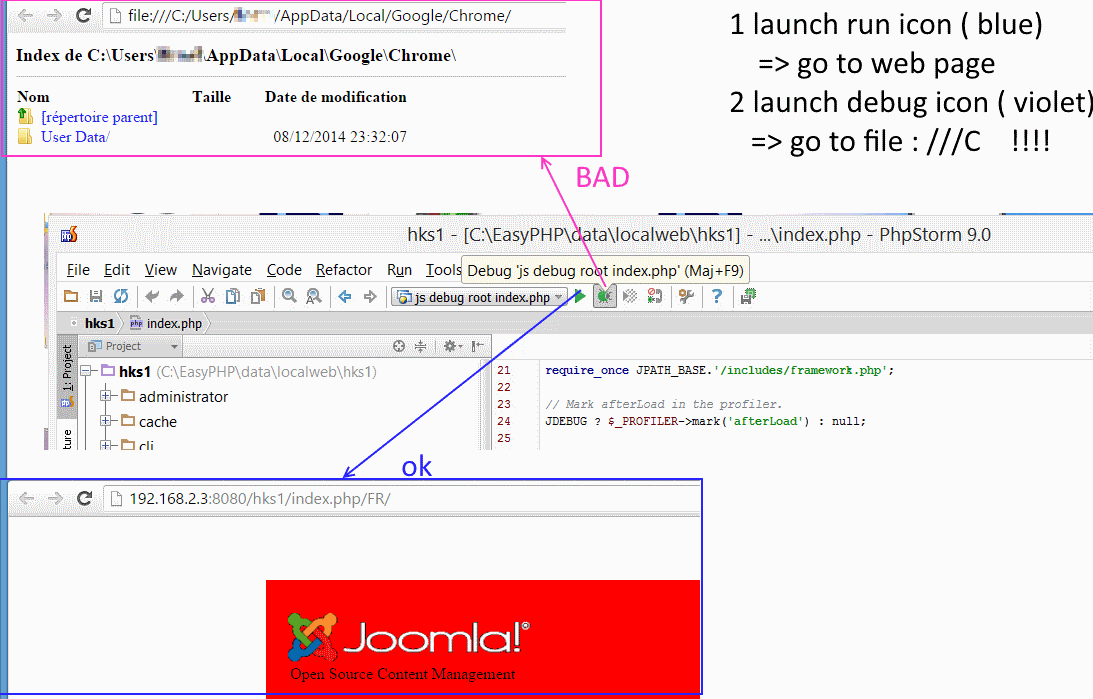Expand the cache folder
1093x699 pixels.
[105, 421]
